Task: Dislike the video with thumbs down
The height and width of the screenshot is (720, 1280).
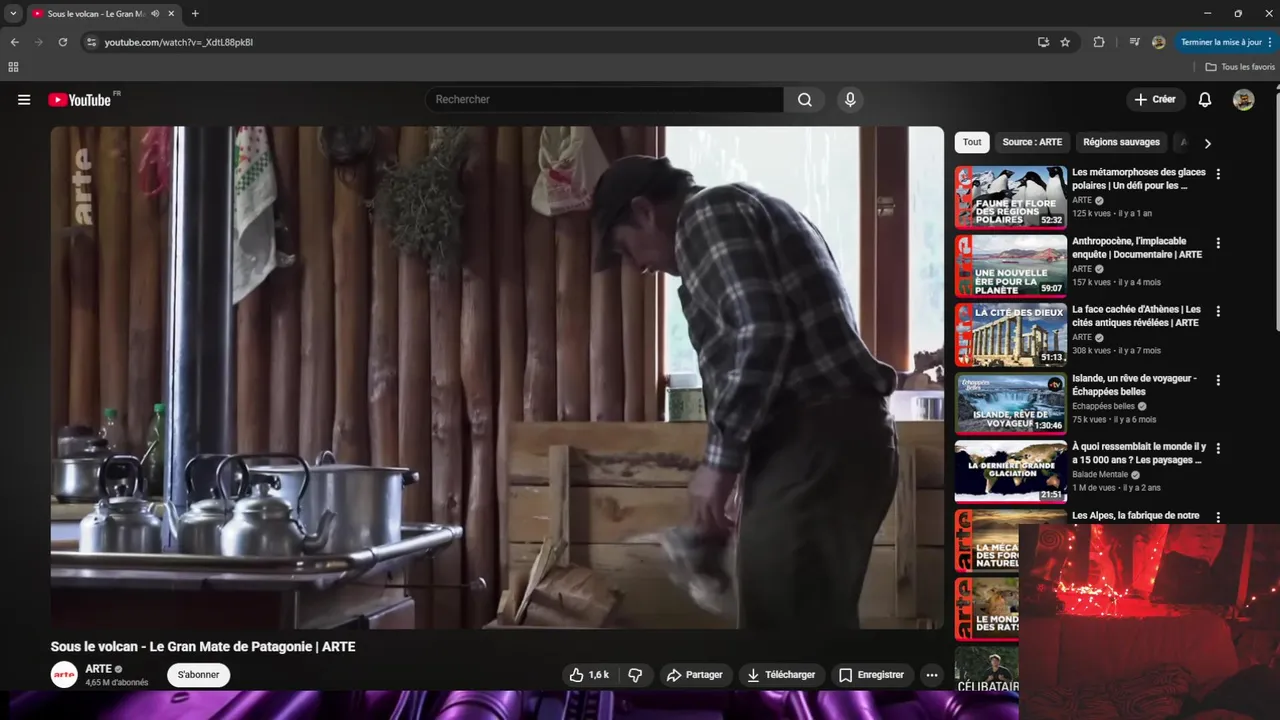Action: [635, 675]
